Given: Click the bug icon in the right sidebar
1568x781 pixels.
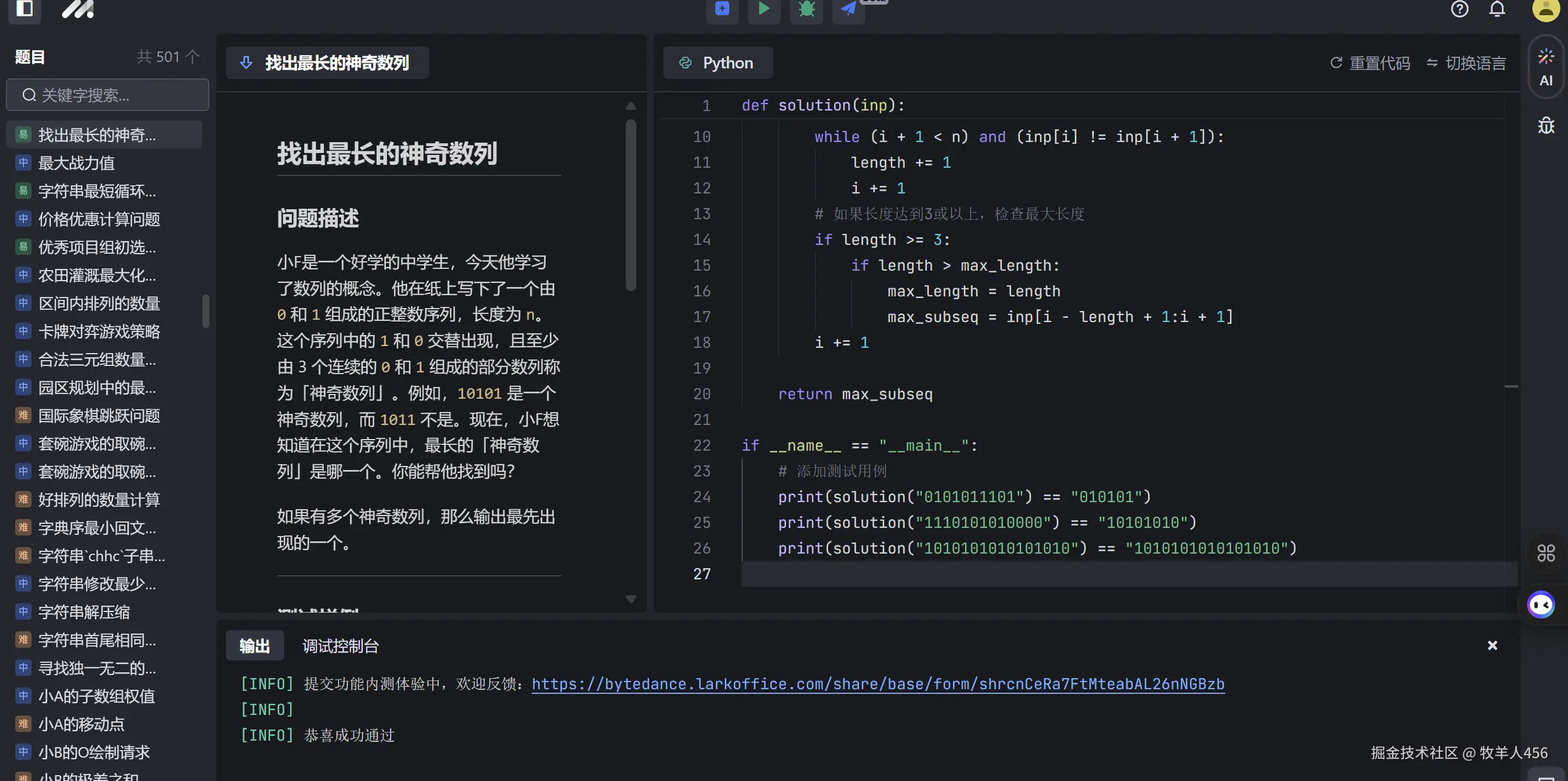Looking at the screenshot, I should [x=1545, y=125].
